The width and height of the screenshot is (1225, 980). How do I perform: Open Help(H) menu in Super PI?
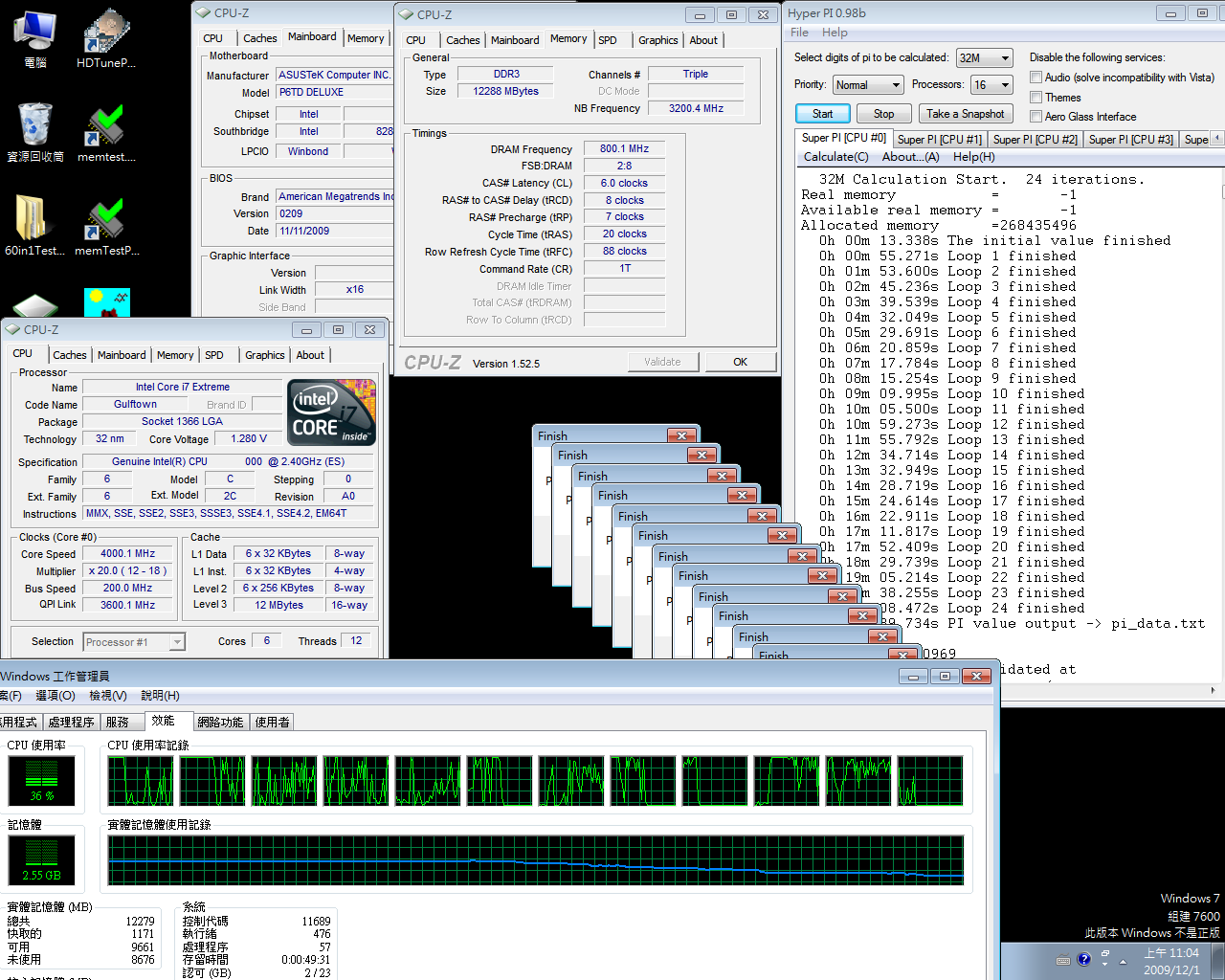point(973,157)
